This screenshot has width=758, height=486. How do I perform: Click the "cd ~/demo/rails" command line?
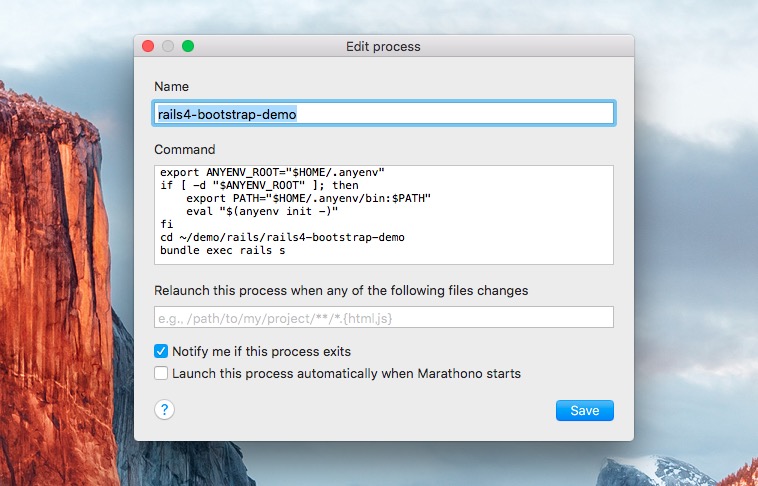click(x=281, y=237)
